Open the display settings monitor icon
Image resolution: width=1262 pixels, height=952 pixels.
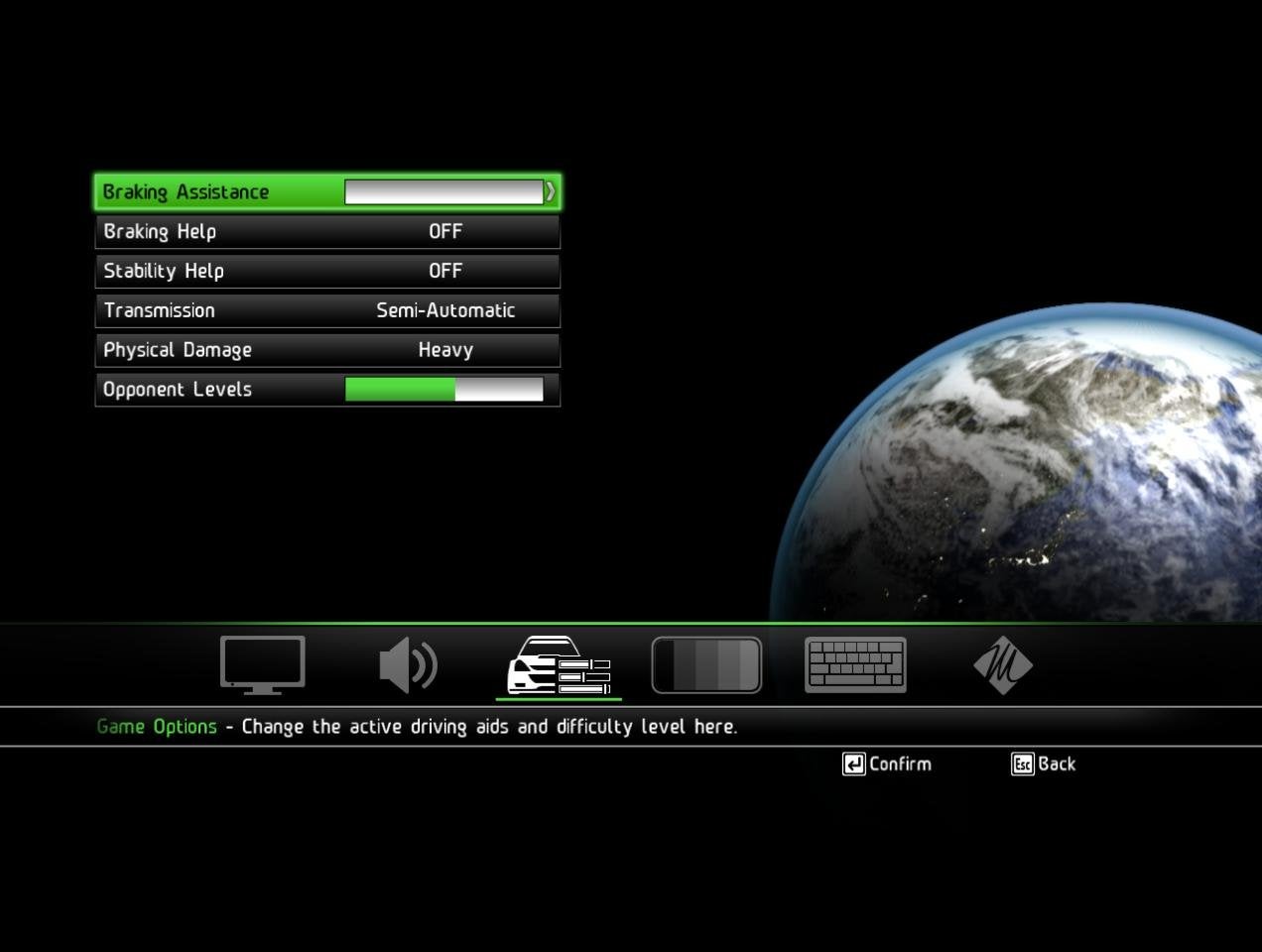coord(262,664)
